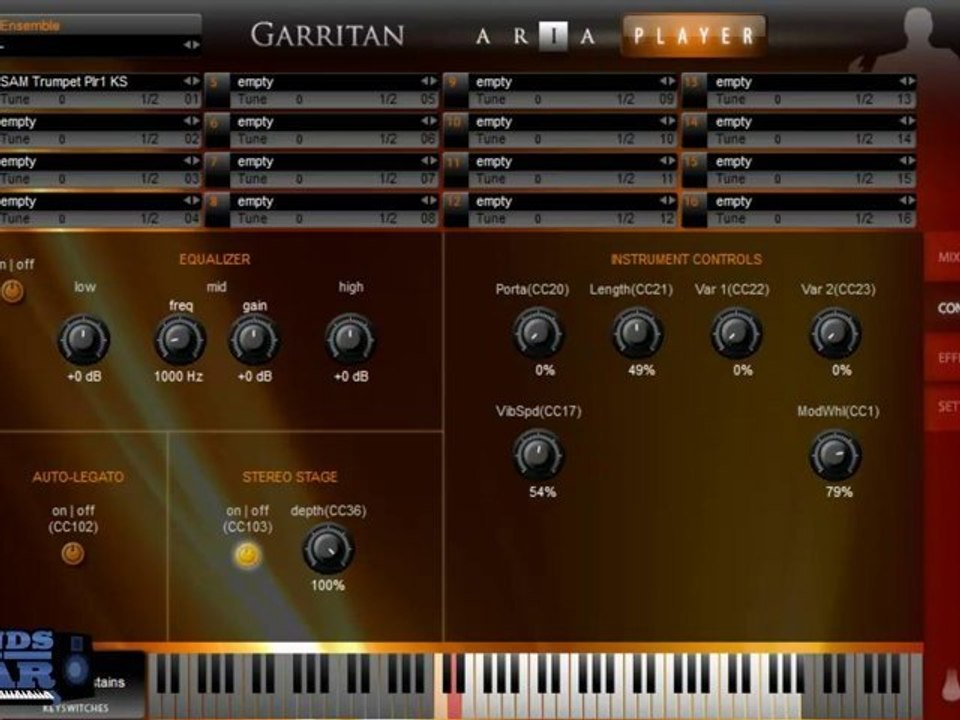Toggle the Equalizer on/off button

coord(12,291)
